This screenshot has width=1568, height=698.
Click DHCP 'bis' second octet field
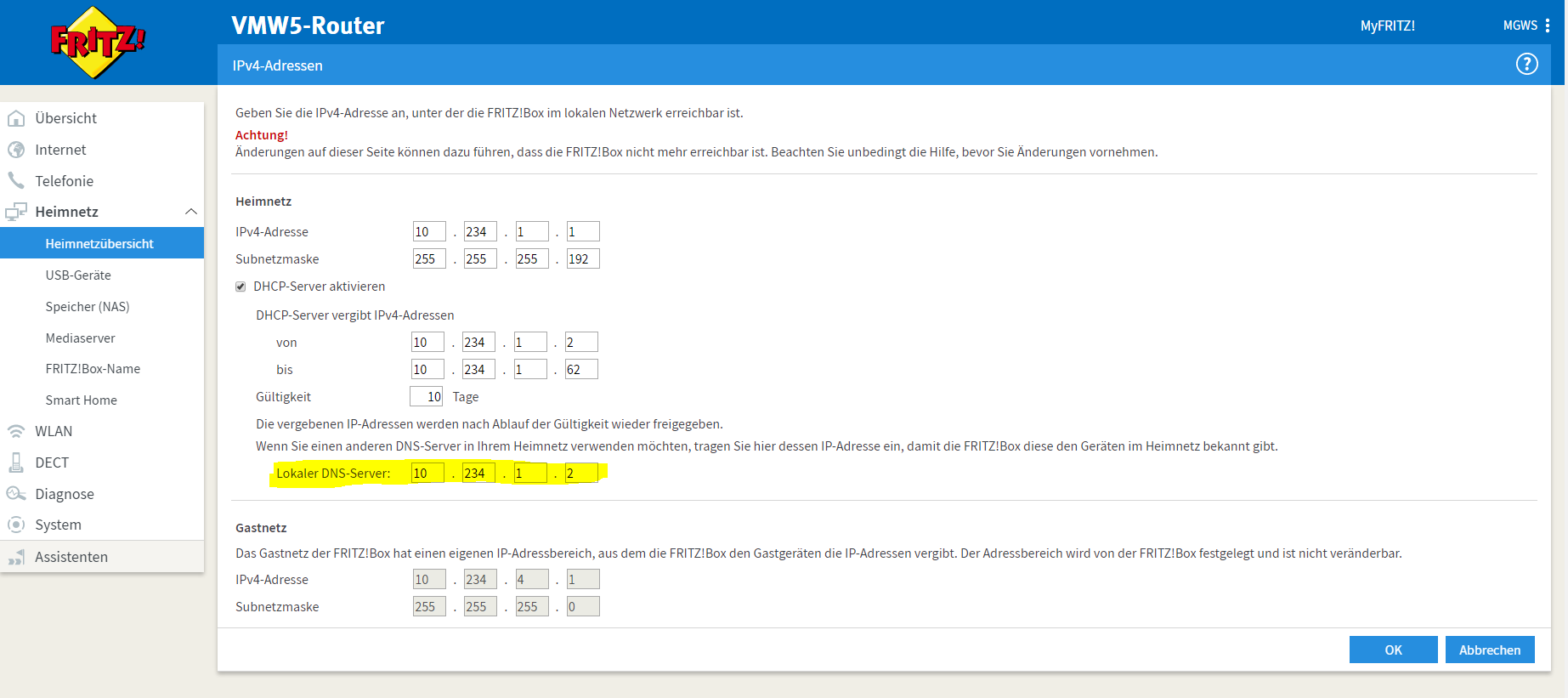point(478,369)
